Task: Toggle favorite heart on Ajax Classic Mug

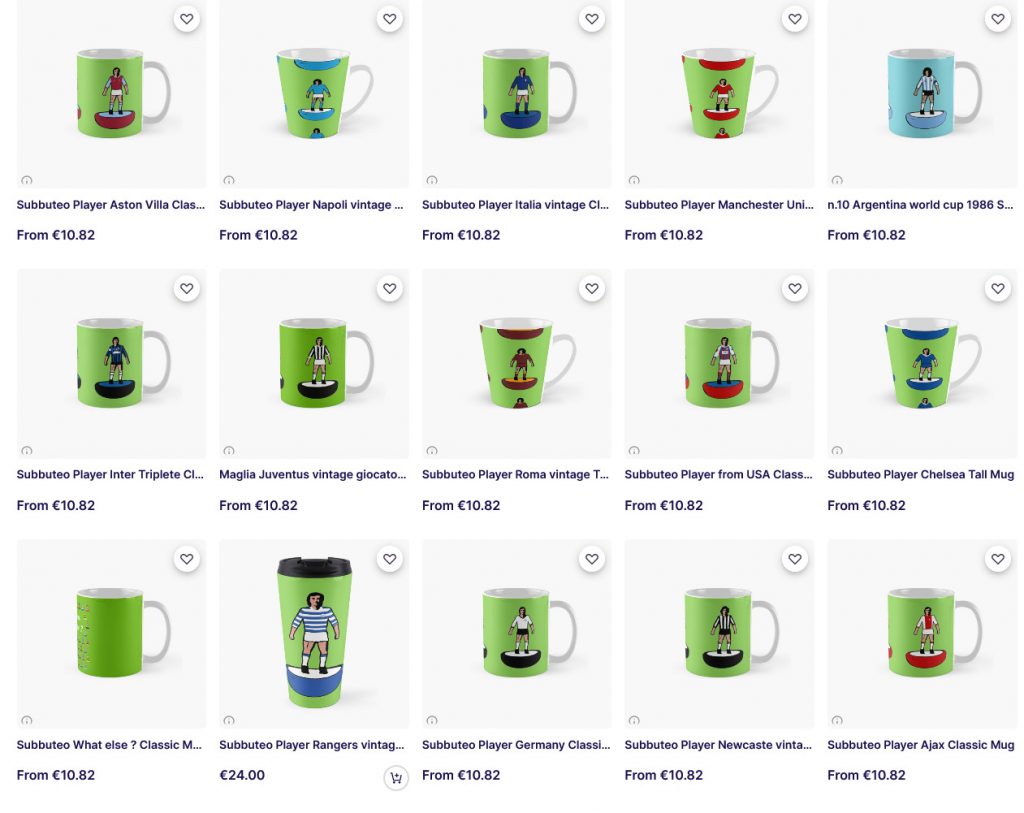Action: (998, 559)
